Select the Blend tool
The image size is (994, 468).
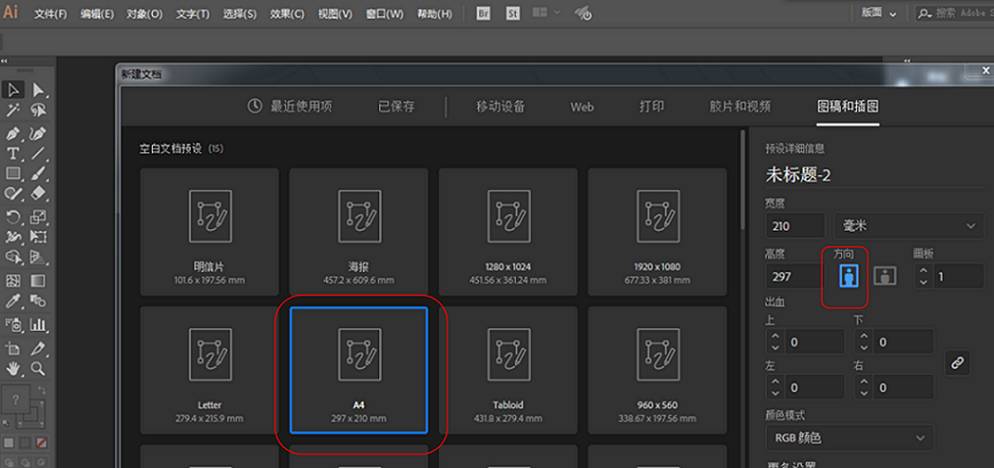(x=39, y=301)
